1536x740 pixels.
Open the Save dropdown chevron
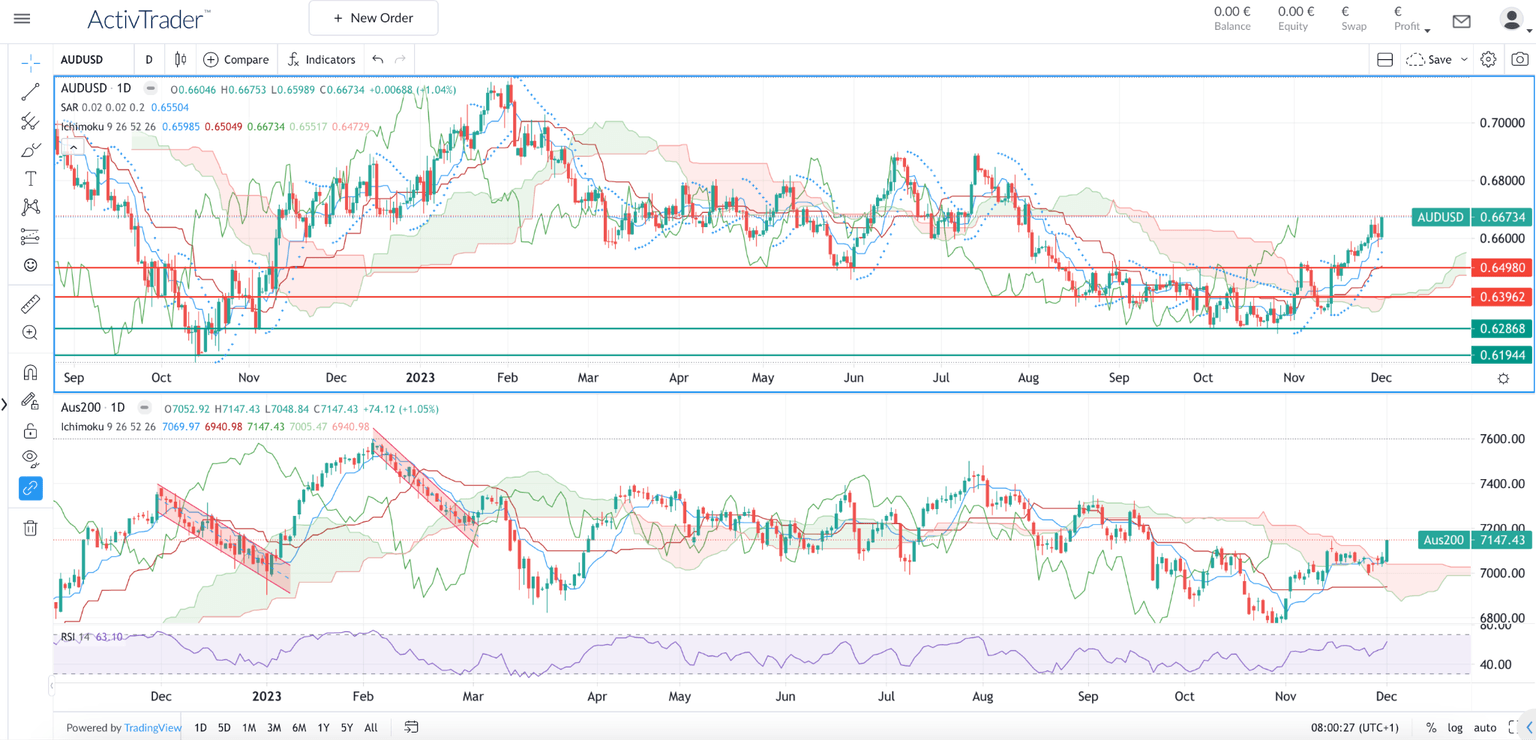(x=1464, y=60)
